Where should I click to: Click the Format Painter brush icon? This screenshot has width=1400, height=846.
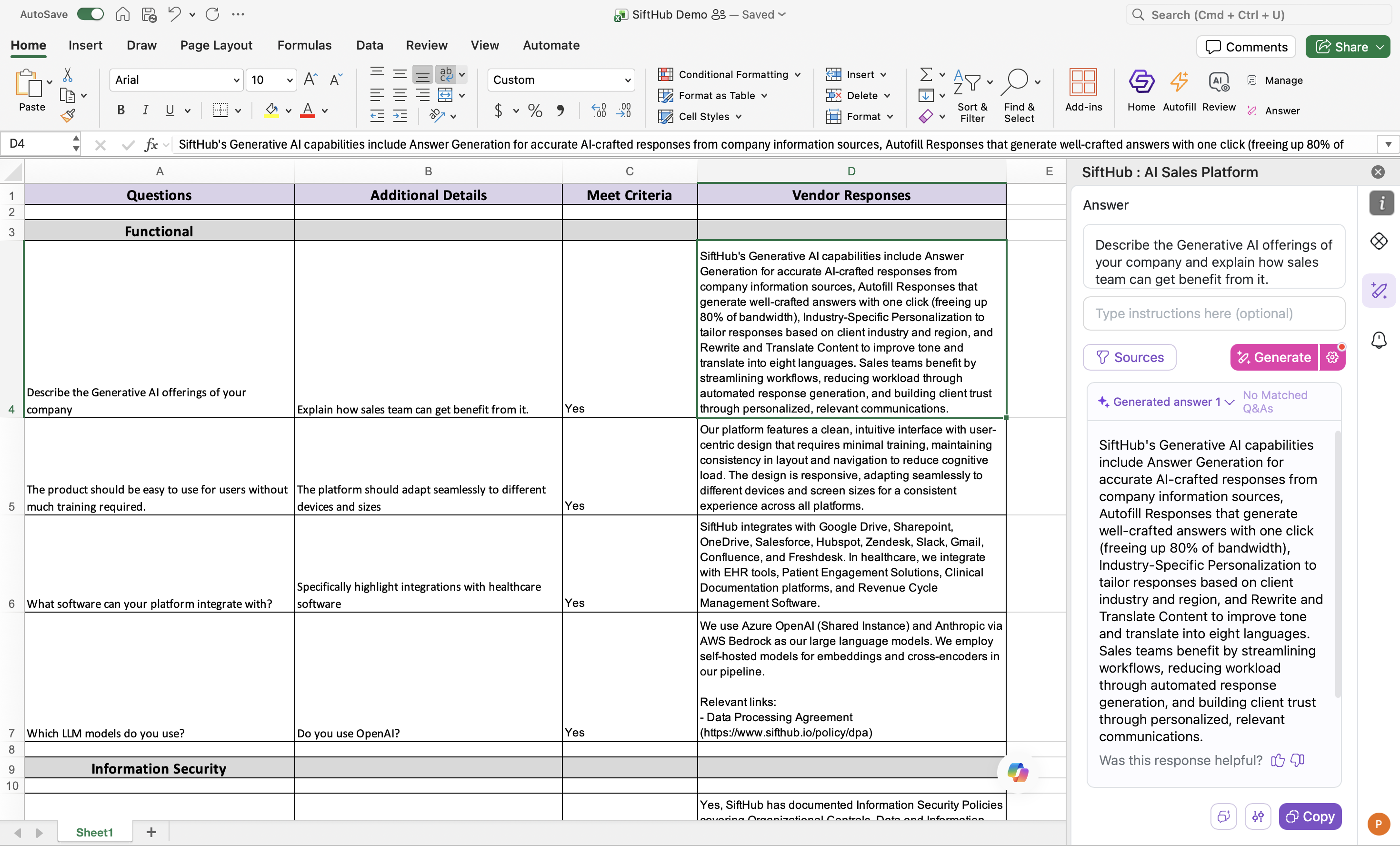click(68, 117)
